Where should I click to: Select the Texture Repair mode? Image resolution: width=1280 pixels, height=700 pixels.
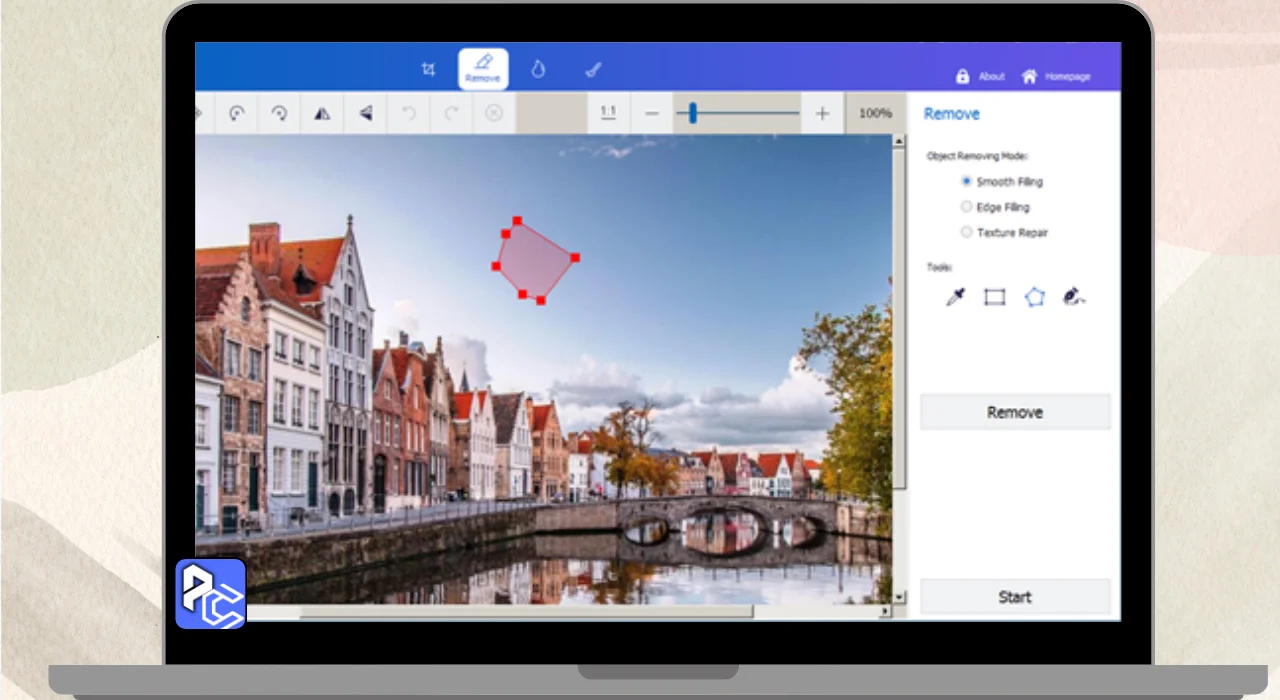[x=1004, y=232]
